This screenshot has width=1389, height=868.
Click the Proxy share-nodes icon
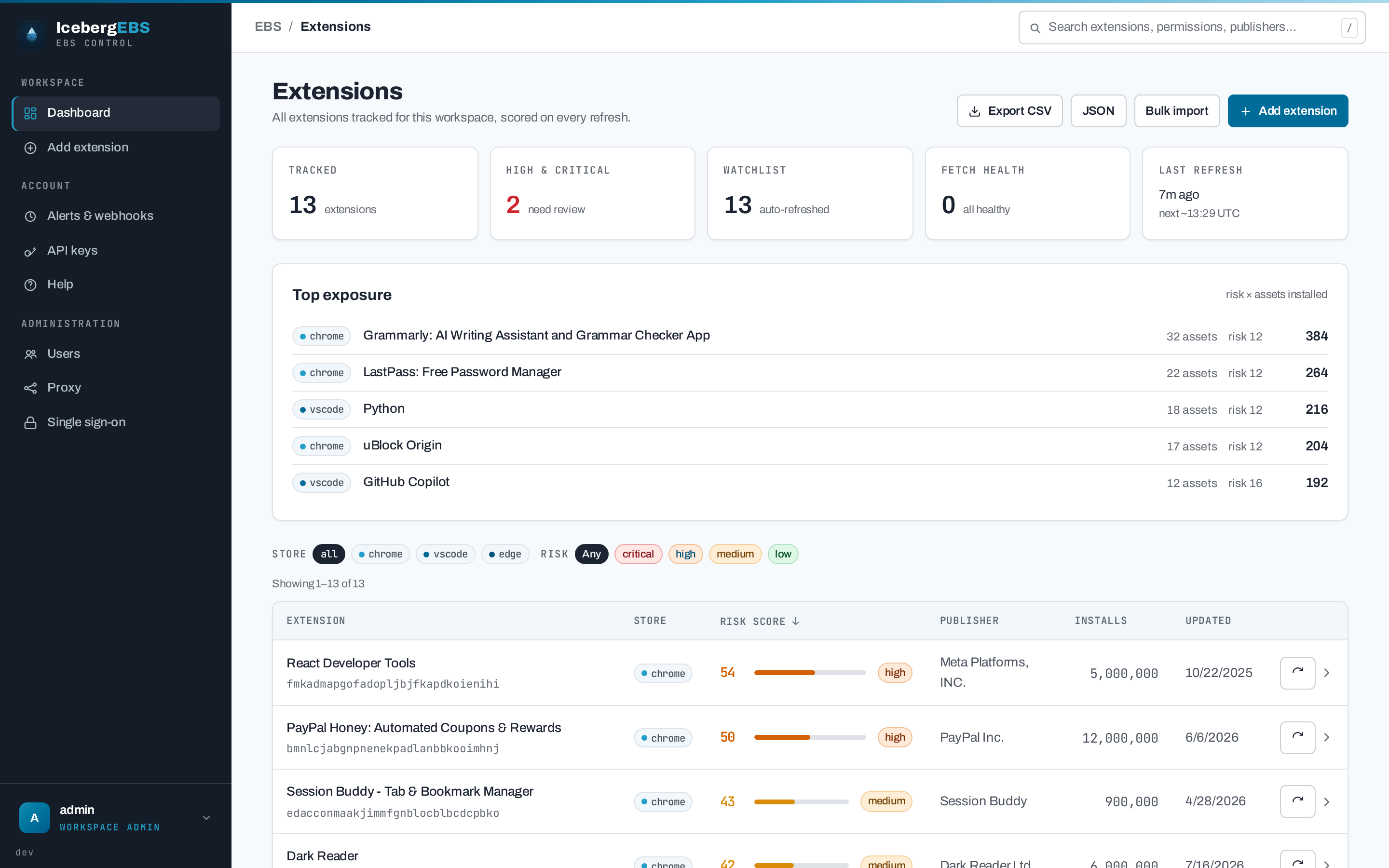(30, 388)
